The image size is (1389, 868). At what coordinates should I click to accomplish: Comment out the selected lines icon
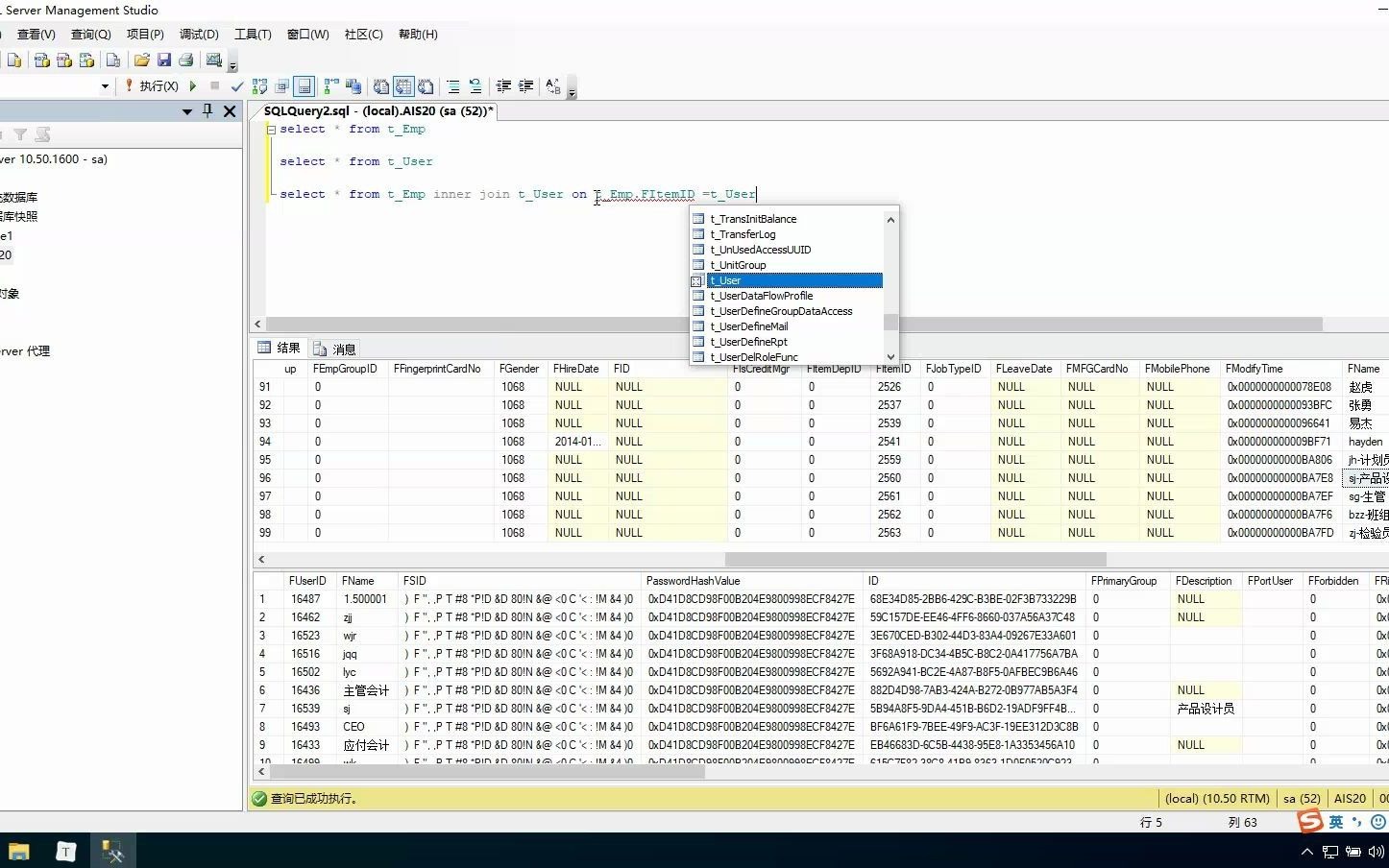click(453, 86)
